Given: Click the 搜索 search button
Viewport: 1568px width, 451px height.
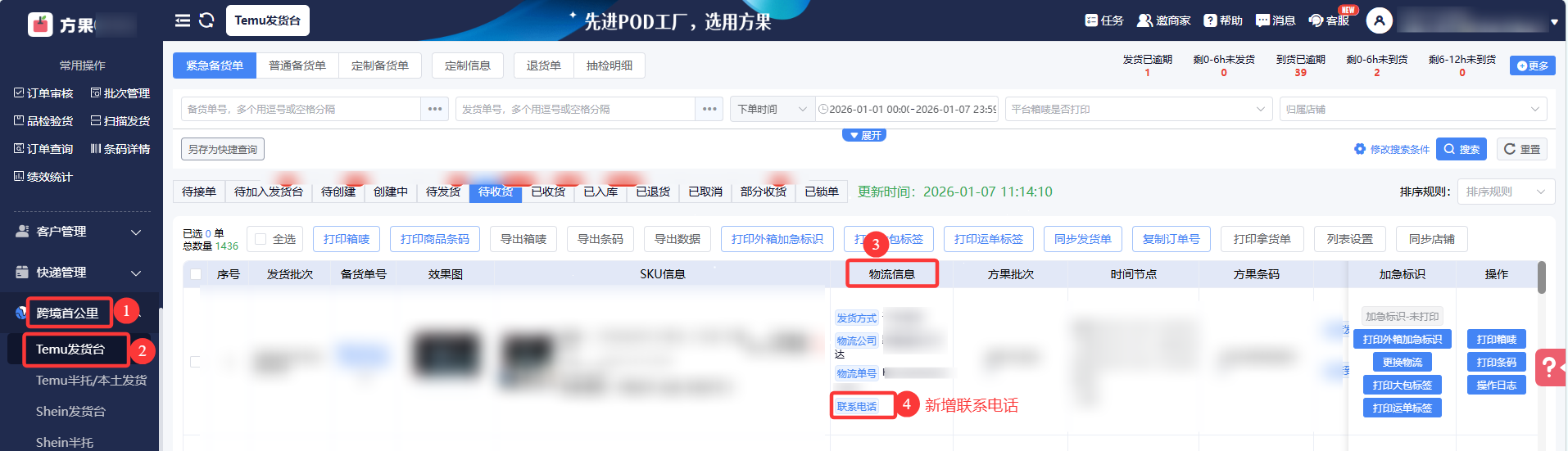Looking at the screenshot, I should 1462,149.
